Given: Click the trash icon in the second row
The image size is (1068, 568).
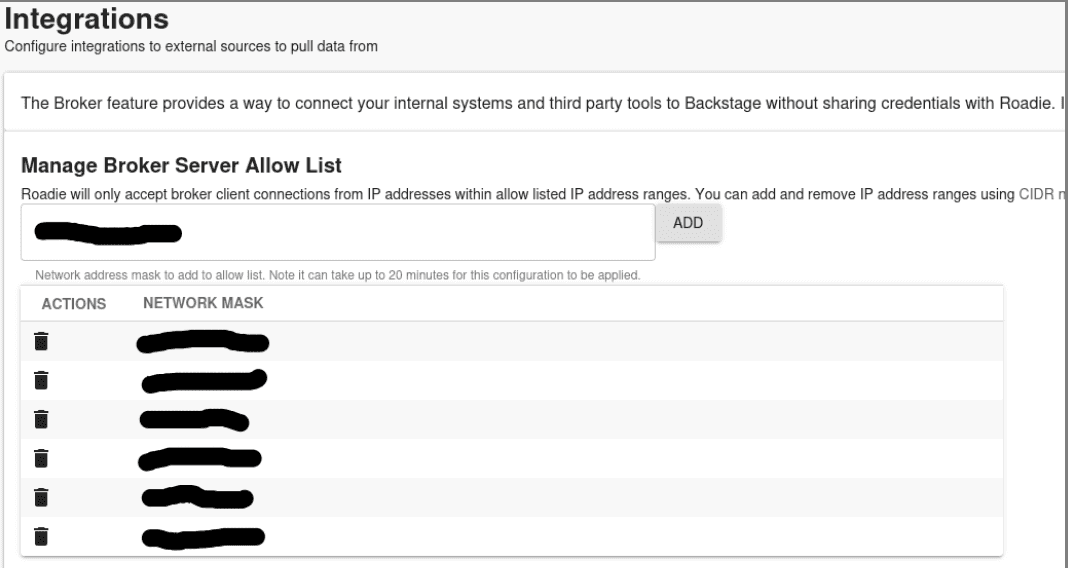Looking at the screenshot, I should point(42,380).
